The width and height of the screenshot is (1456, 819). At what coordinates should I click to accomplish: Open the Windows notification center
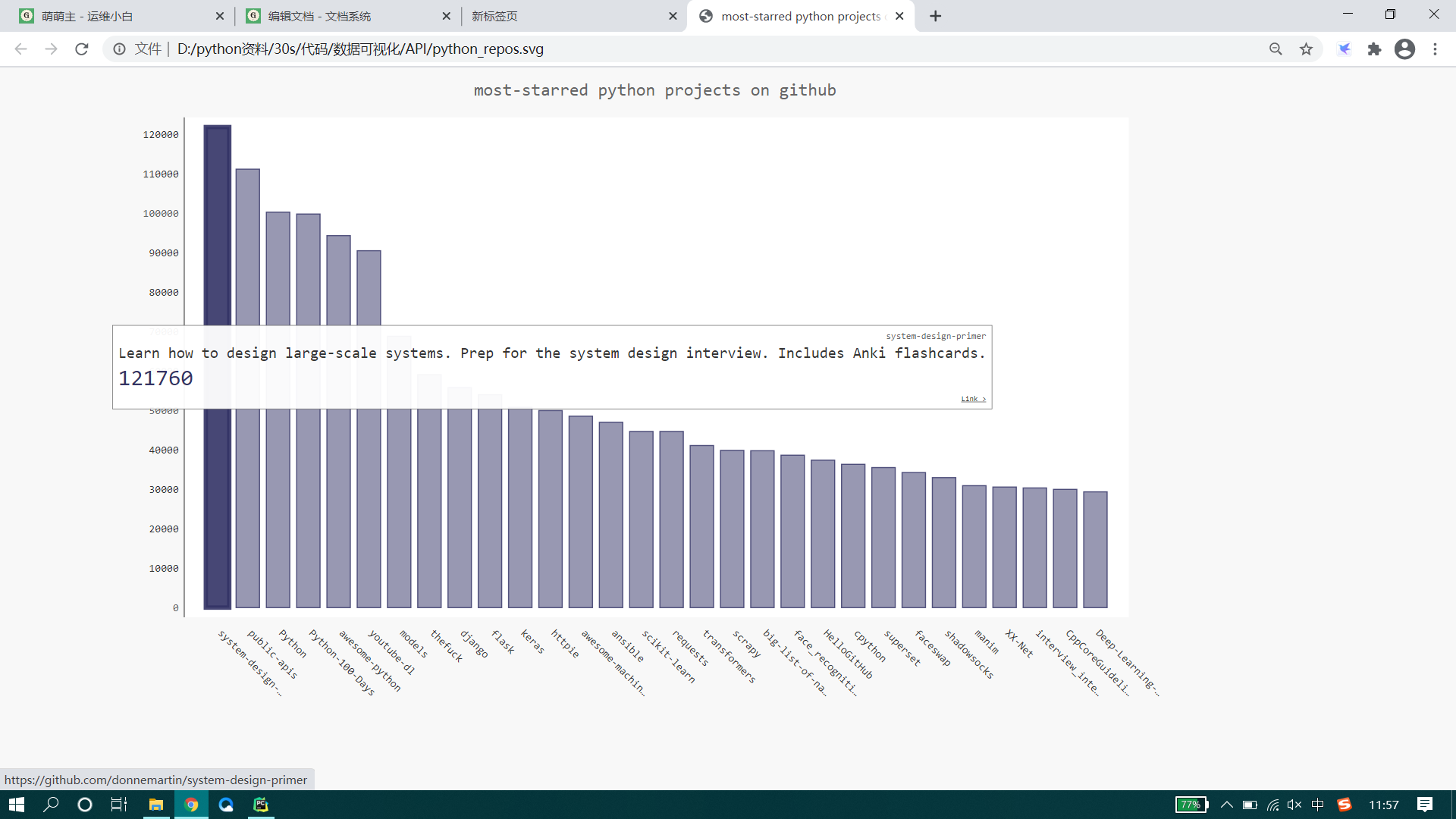tap(1425, 805)
